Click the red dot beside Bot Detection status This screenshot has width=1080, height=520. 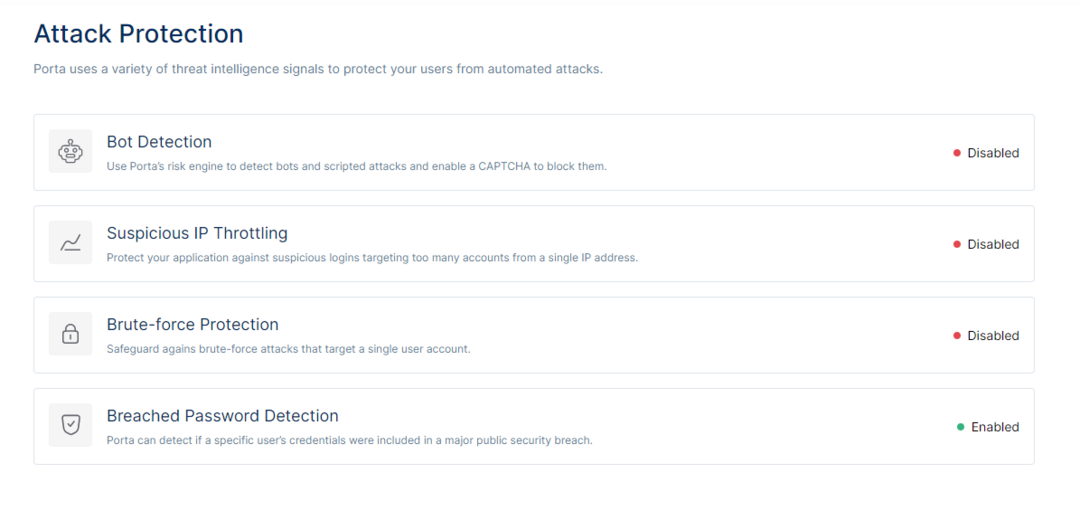pyautogui.click(x=957, y=153)
